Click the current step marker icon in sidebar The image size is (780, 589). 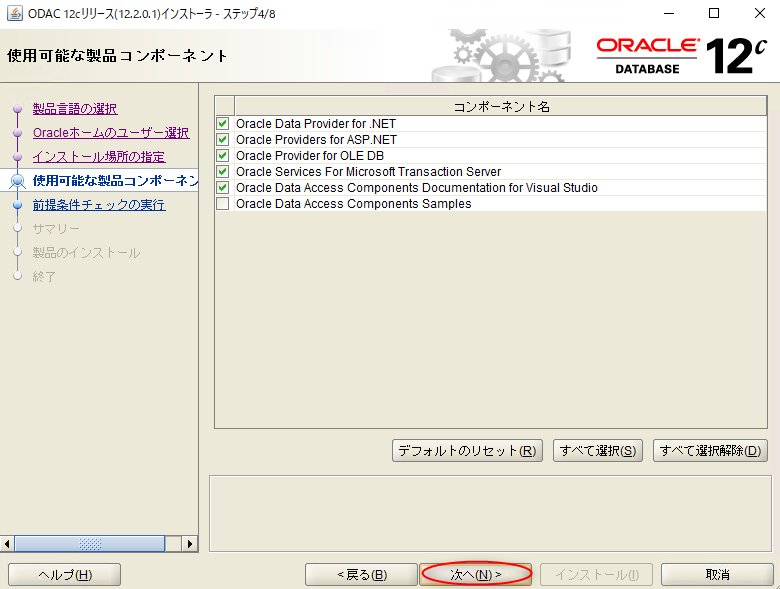[x=18, y=181]
